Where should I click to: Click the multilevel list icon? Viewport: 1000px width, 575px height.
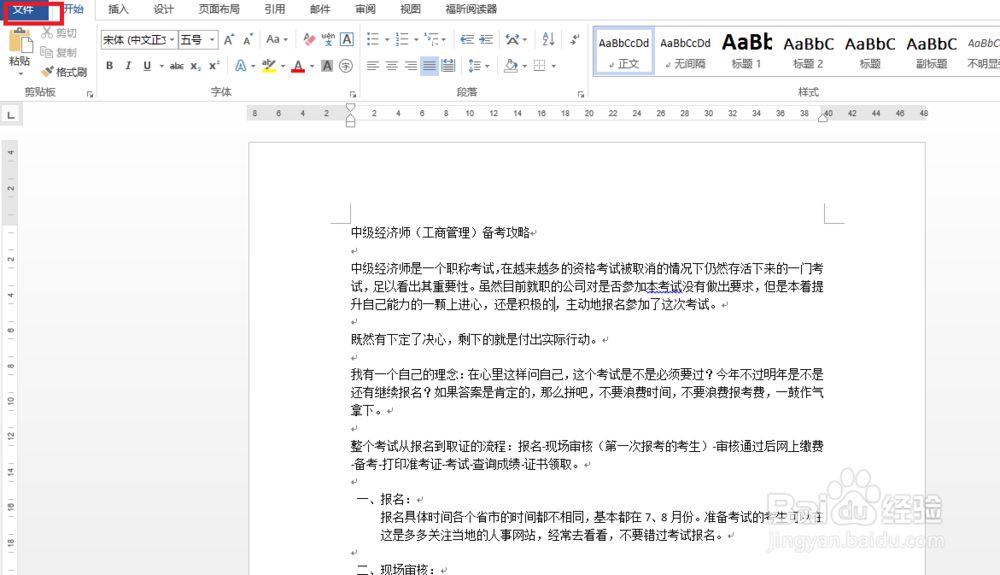tap(431, 40)
